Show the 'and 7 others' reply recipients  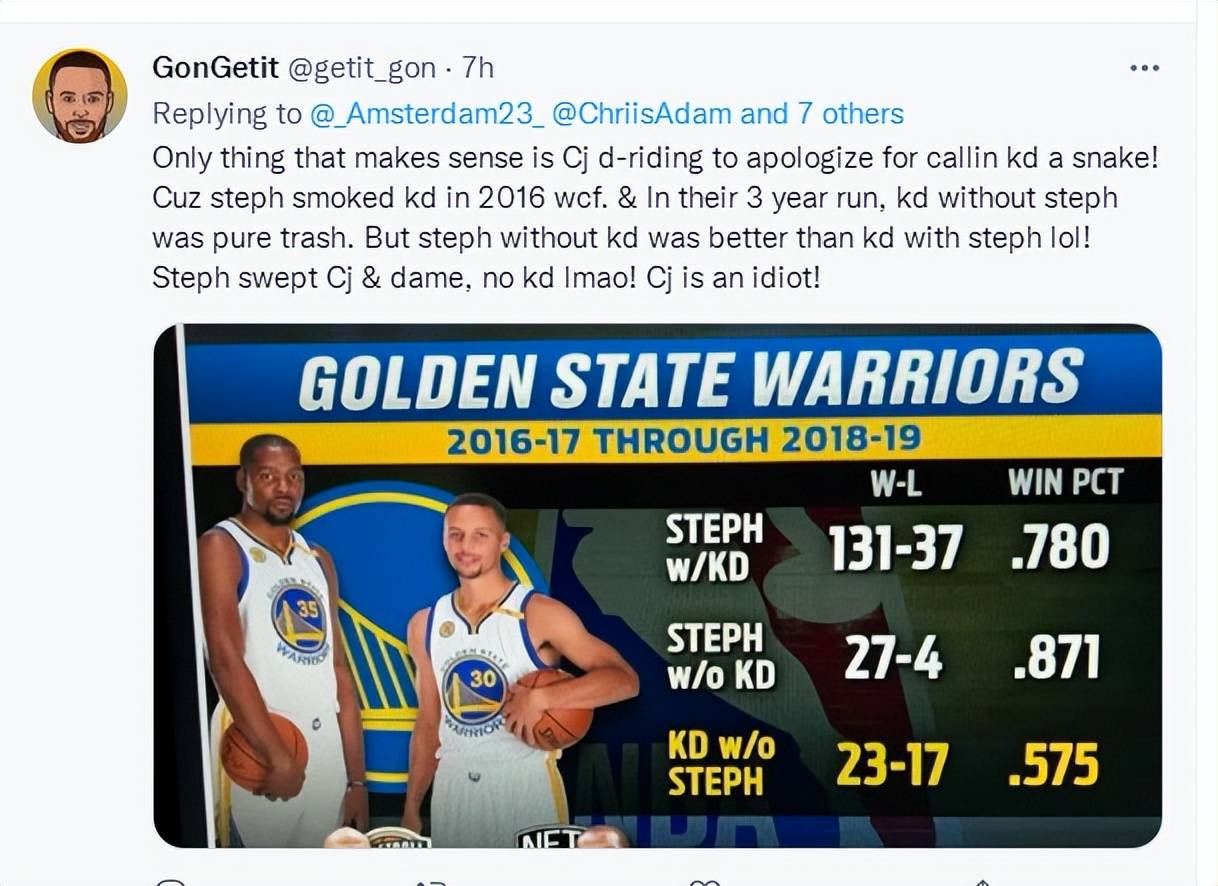point(821,114)
